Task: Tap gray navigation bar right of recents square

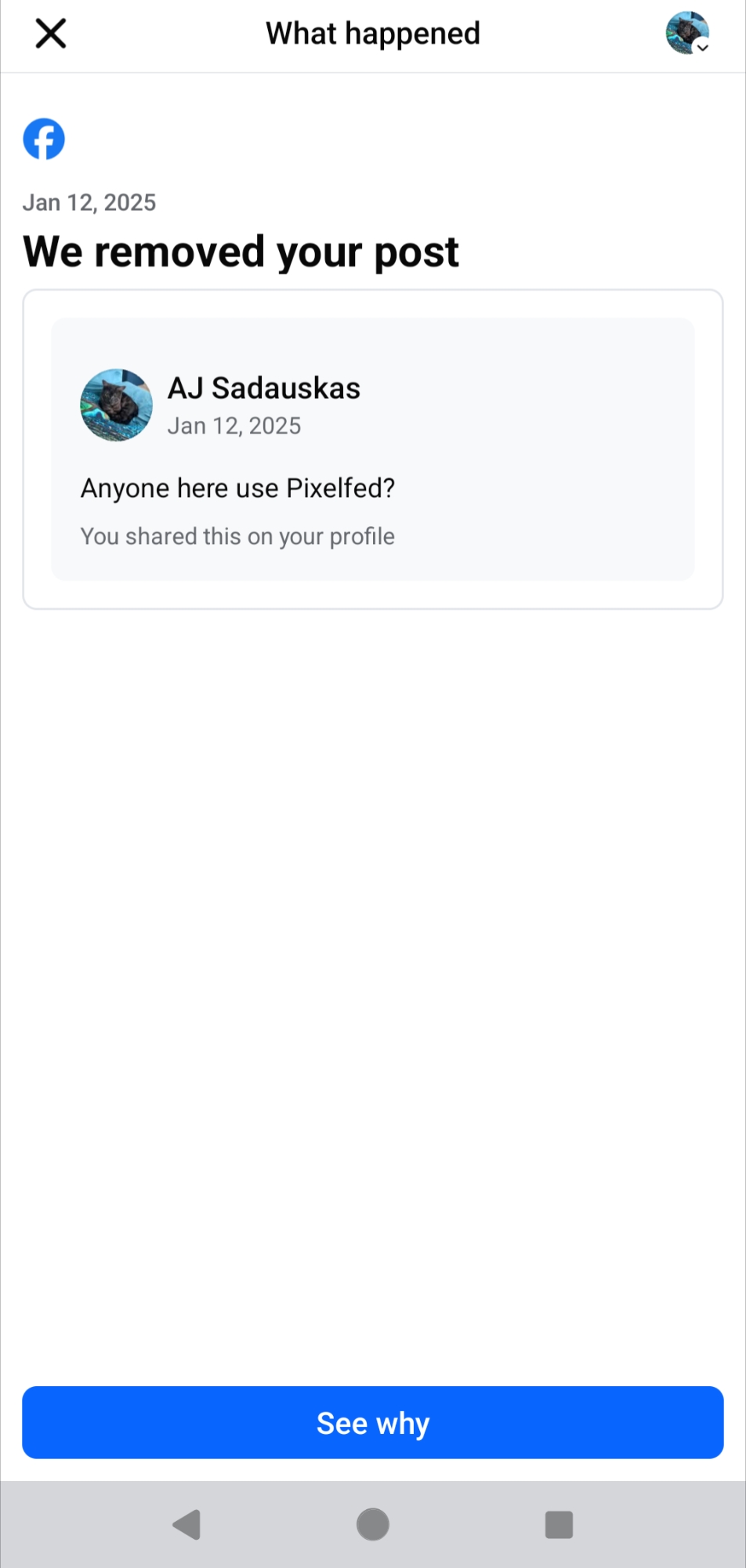Action: 666,1525
